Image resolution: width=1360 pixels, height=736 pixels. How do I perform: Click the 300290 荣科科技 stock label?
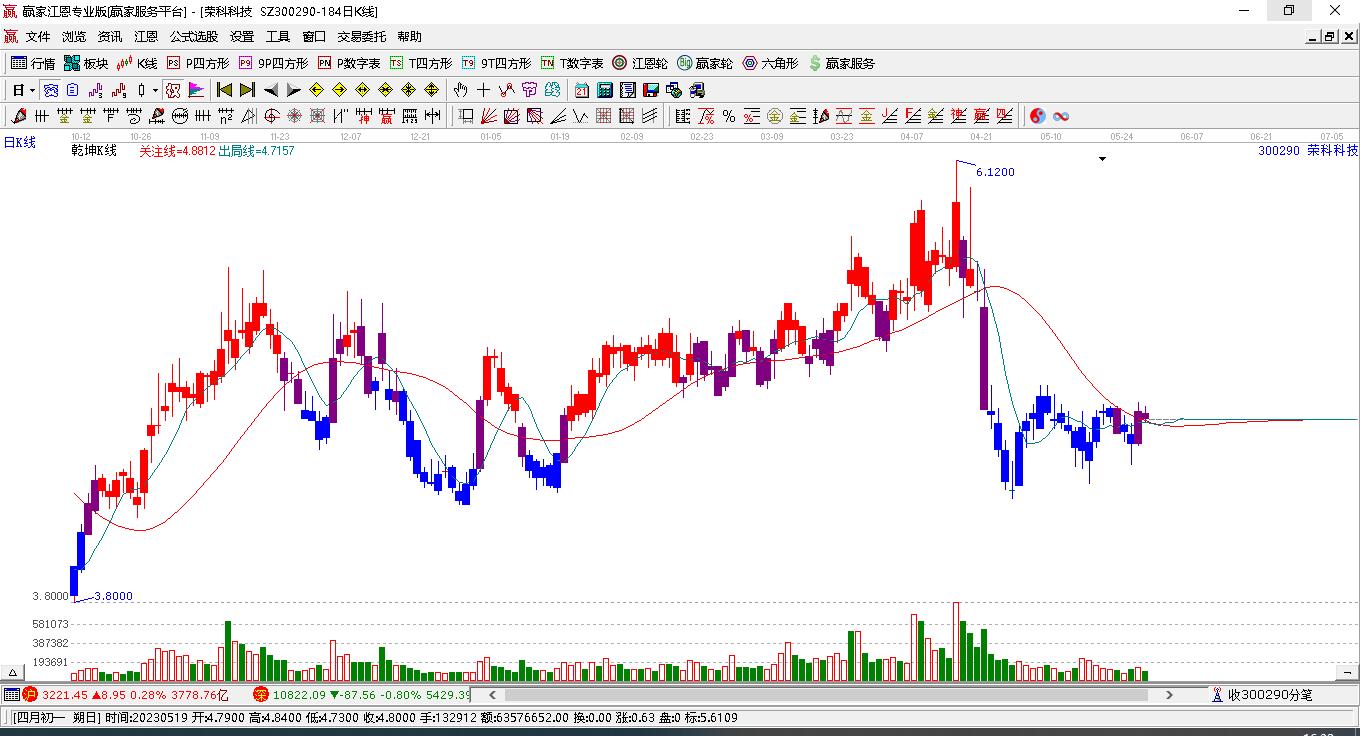click(1308, 150)
